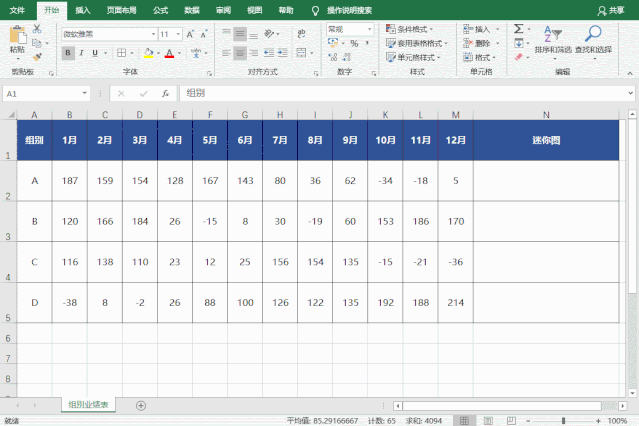Open the number format dropdown 常规
The image size is (639, 426).
(x=371, y=30)
